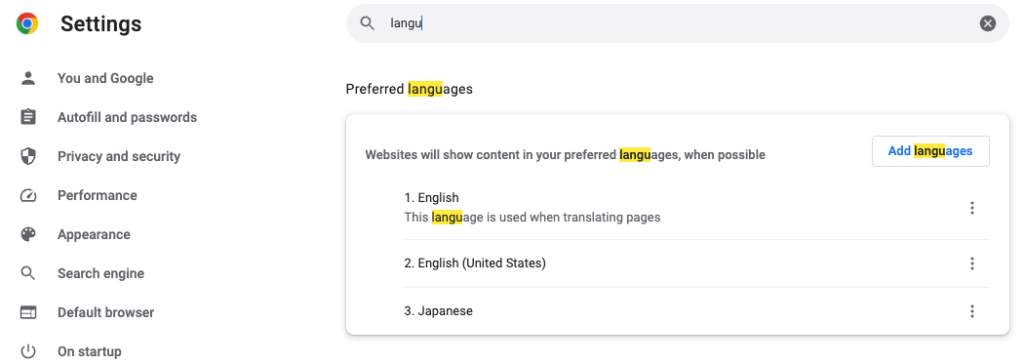The height and width of the screenshot is (364, 1024).
Task: Select Search engine in the sidebar
Action: point(101,273)
